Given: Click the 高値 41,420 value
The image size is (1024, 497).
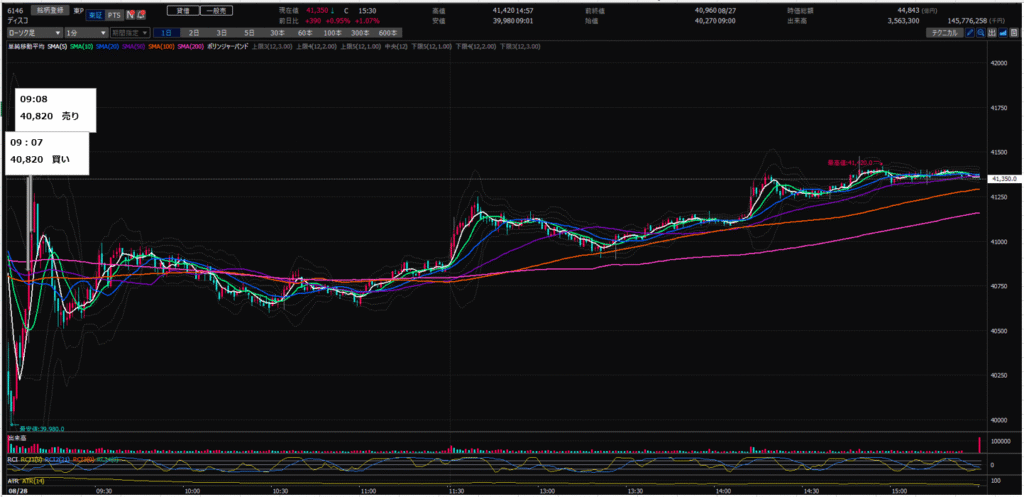Looking at the screenshot, I should [x=504, y=11].
